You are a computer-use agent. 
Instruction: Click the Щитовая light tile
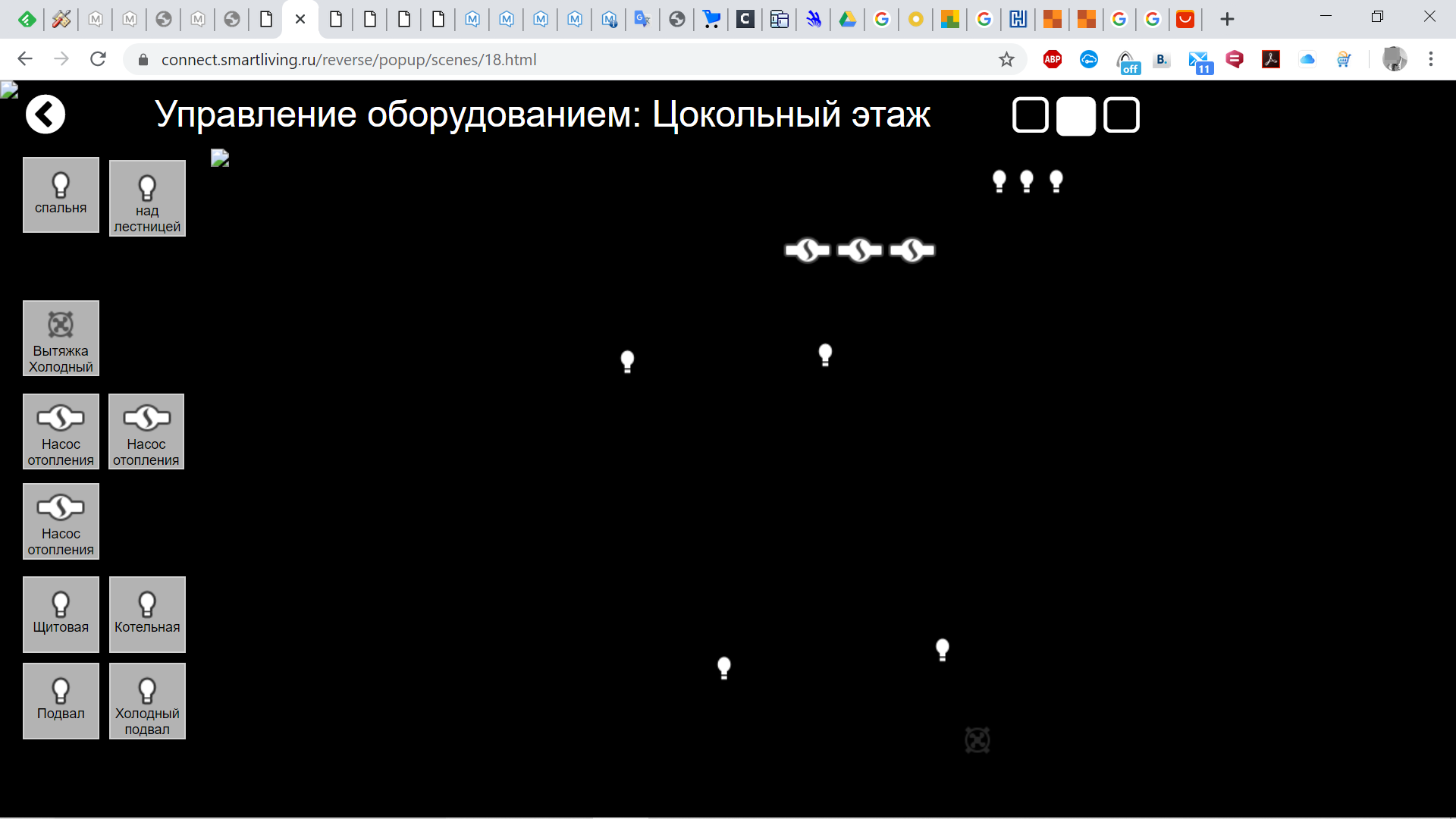(61, 614)
